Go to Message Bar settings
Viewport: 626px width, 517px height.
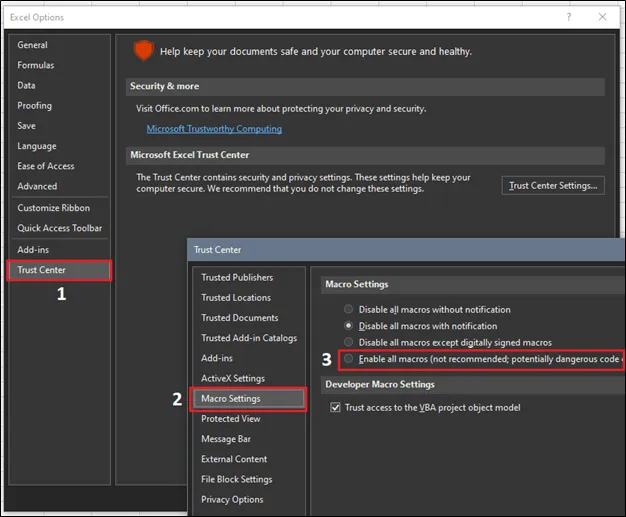click(x=226, y=439)
